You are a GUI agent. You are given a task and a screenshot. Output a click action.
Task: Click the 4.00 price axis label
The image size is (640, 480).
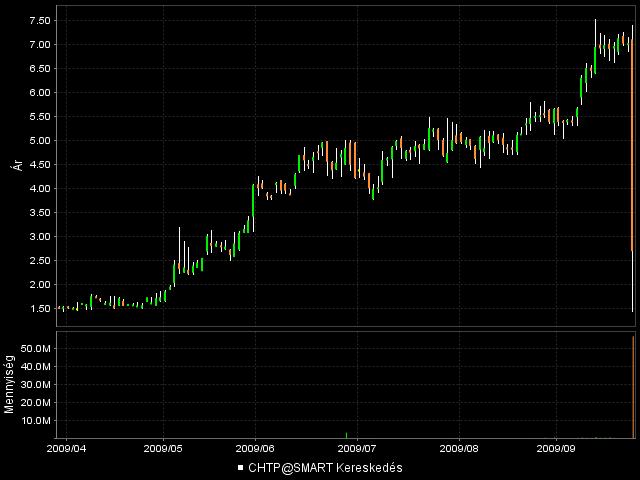[40, 189]
